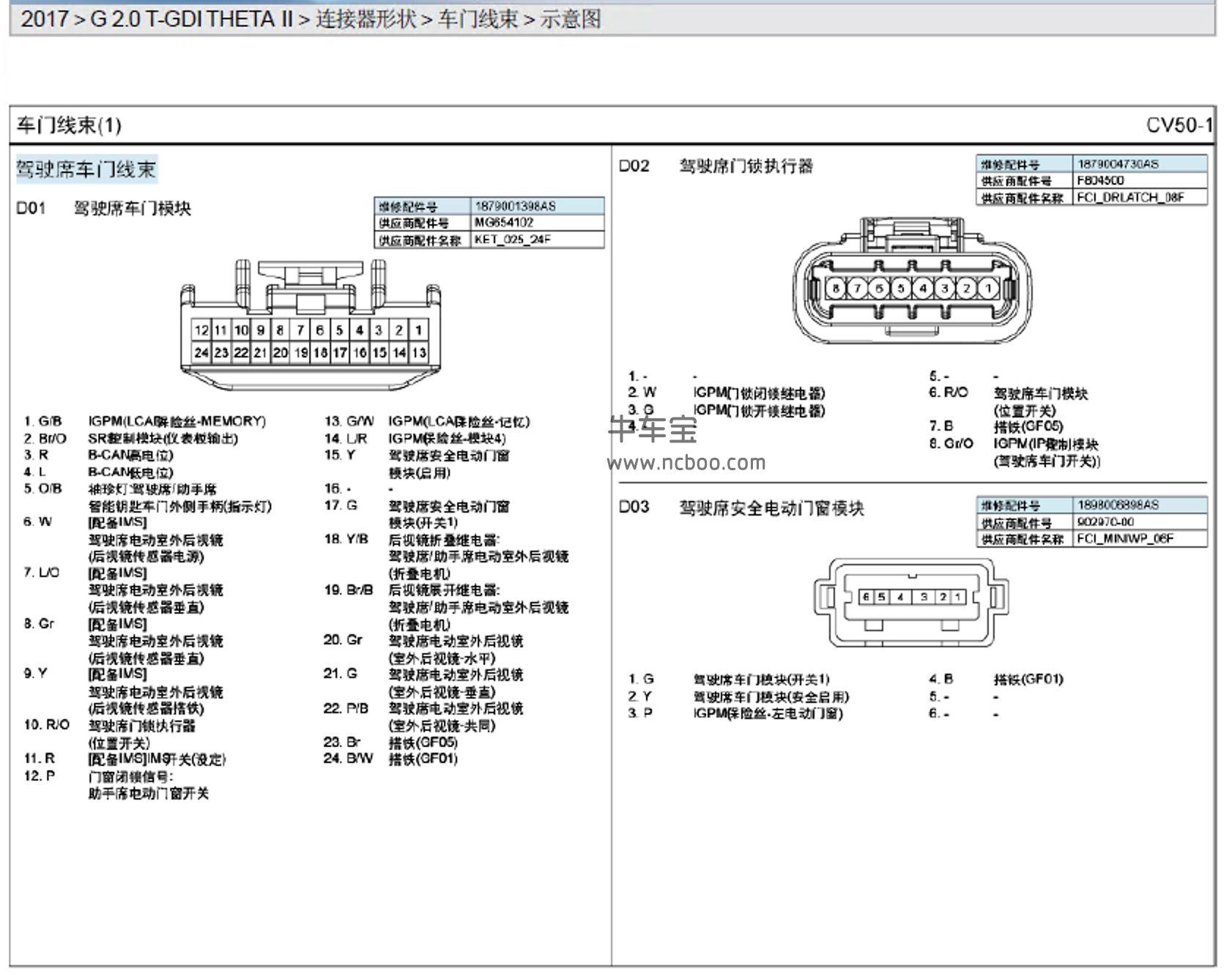Select D01 row 10. R/O 驾驶席门锁执行器
This screenshot has height=980, width=1232.
tap(109, 734)
